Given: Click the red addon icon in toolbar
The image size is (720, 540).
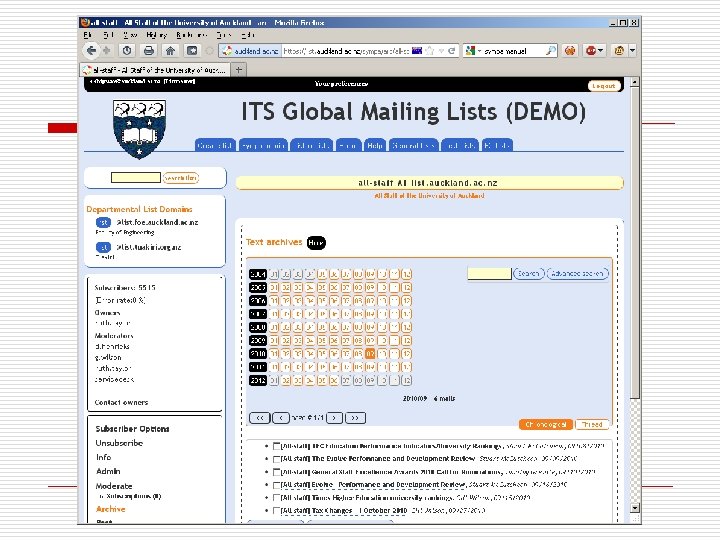Looking at the screenshot, I should 591,51.
